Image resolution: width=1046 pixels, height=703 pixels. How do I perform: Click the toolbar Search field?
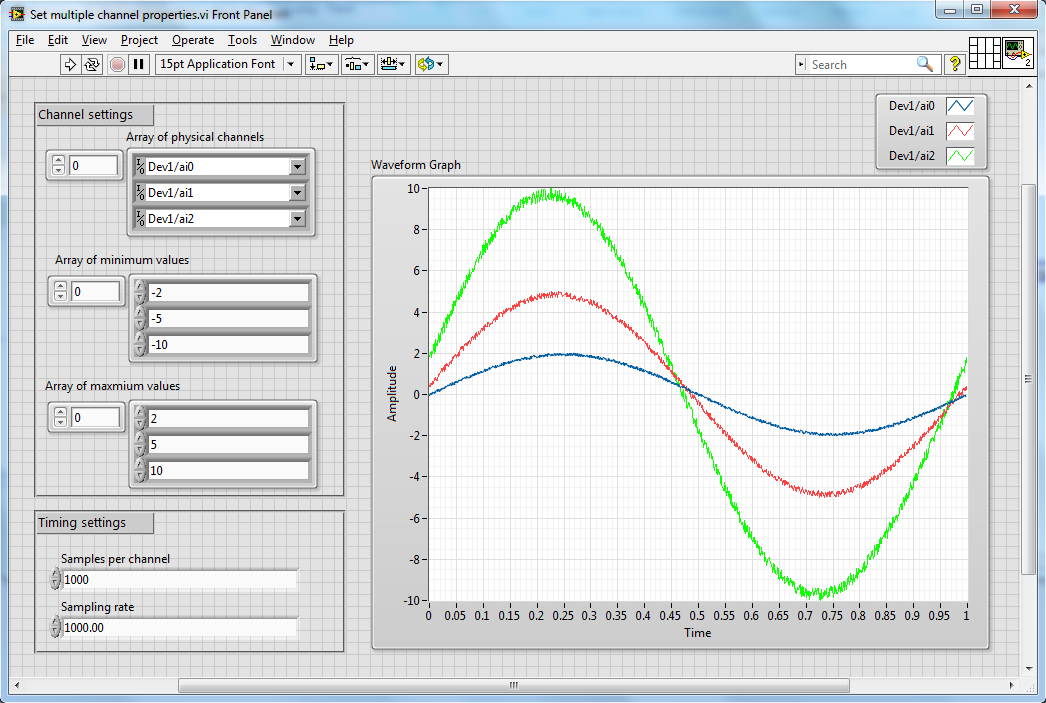point(860,64)
